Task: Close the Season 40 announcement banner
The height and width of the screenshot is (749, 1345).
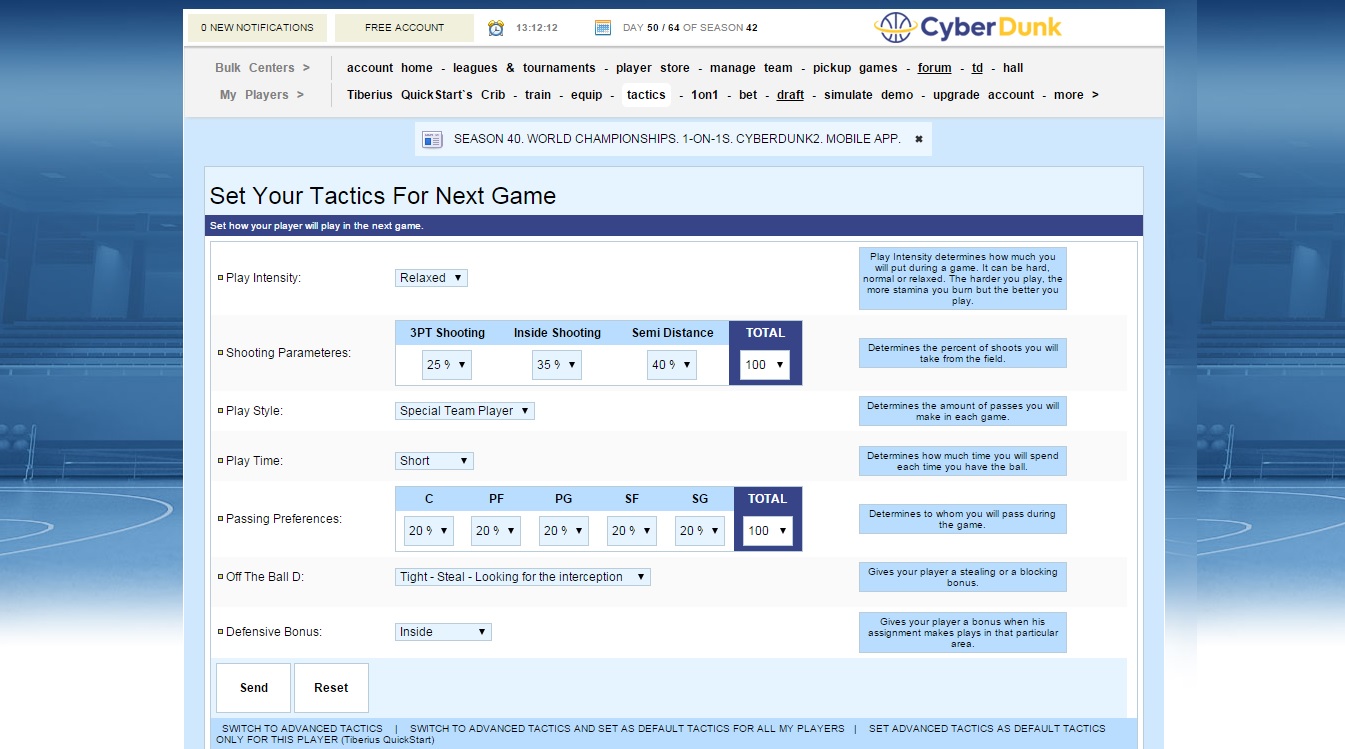Action: click(919, 139)
